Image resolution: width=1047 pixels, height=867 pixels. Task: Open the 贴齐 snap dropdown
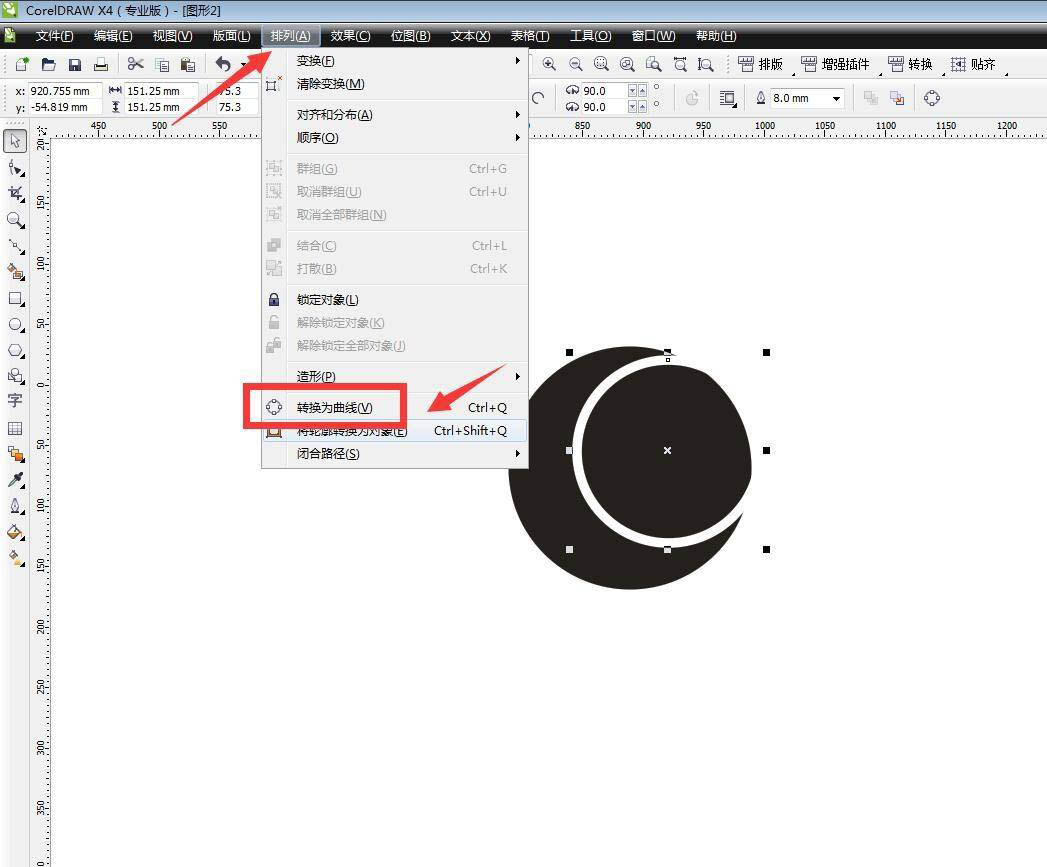(x=1005, y=72)
